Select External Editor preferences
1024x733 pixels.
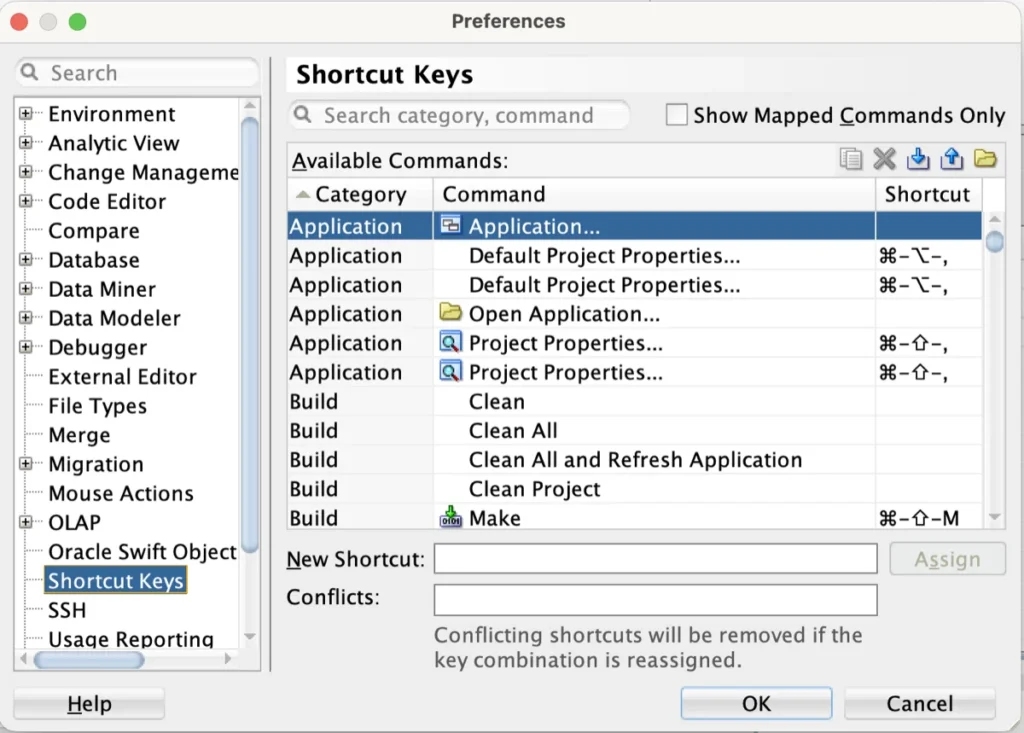122,376
